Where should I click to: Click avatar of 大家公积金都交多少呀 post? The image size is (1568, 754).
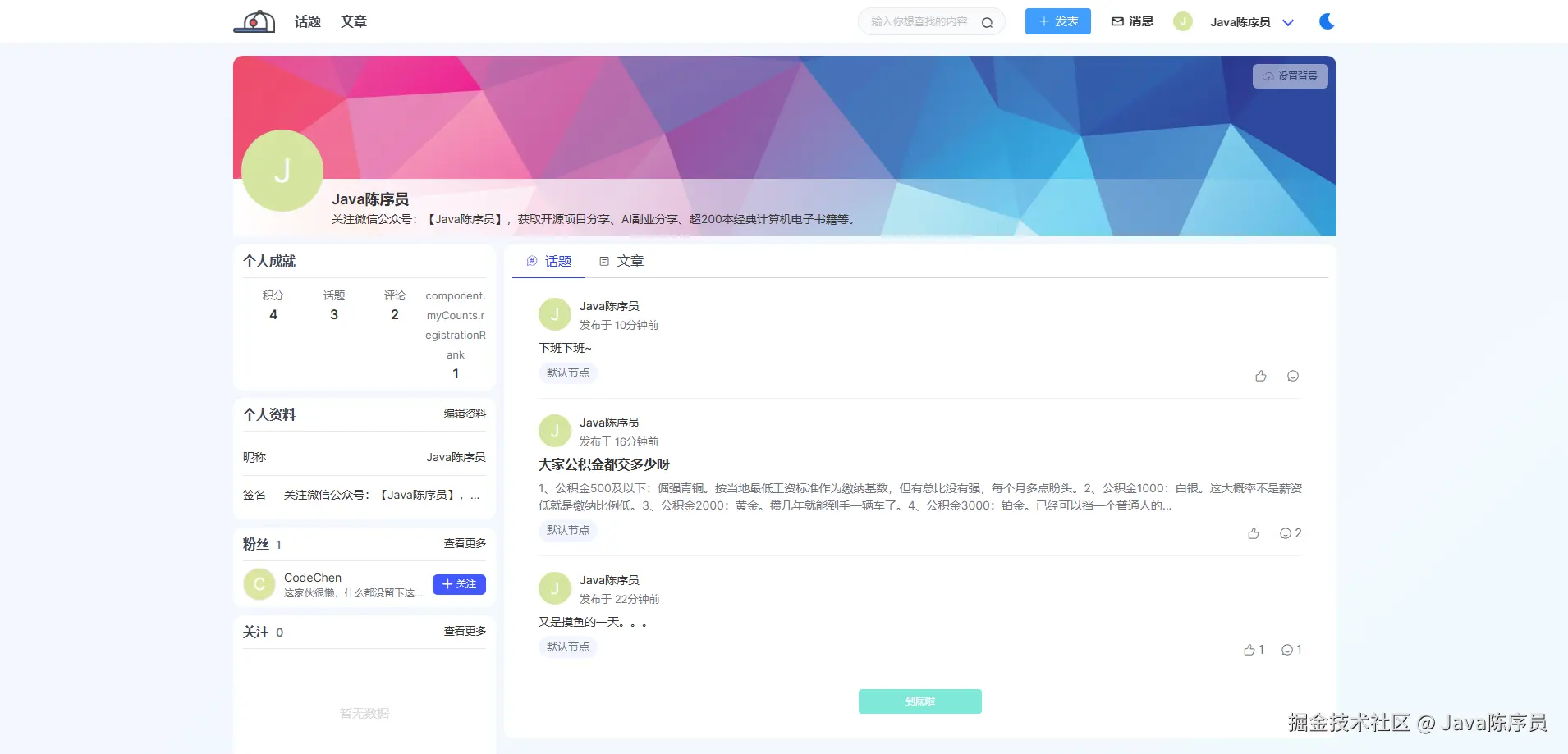pos(555,431)
